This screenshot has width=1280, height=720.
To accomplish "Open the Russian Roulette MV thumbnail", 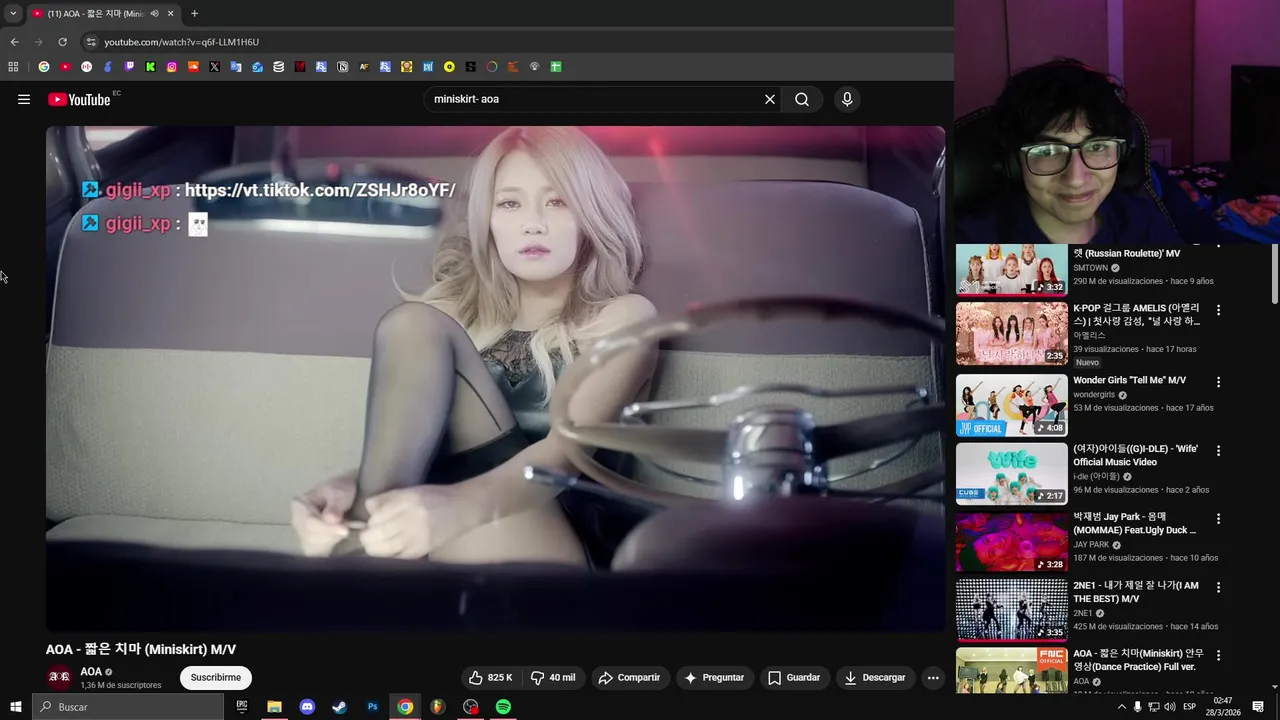I will 1012,269.
